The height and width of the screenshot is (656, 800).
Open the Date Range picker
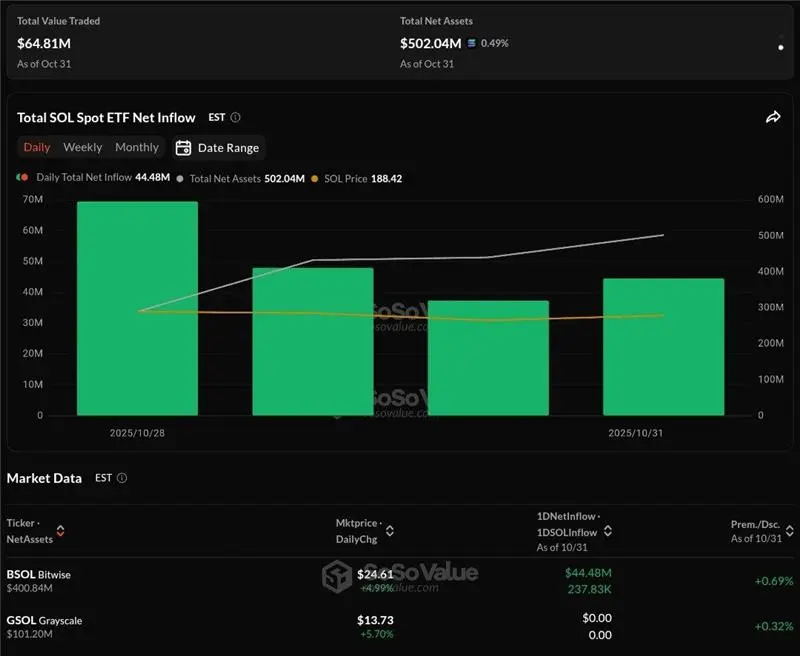(218, 148)
